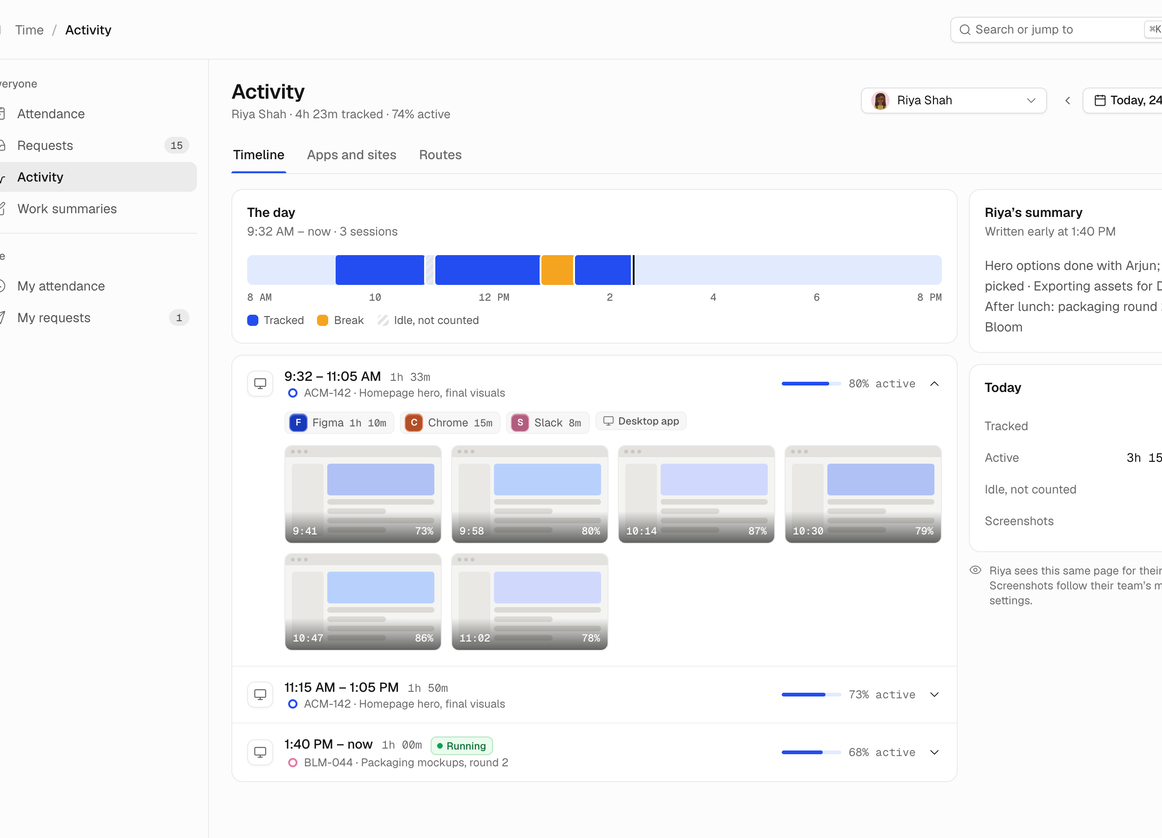Click the striped Idle legend swatch

pyautogui.click(x=382, y=320)
